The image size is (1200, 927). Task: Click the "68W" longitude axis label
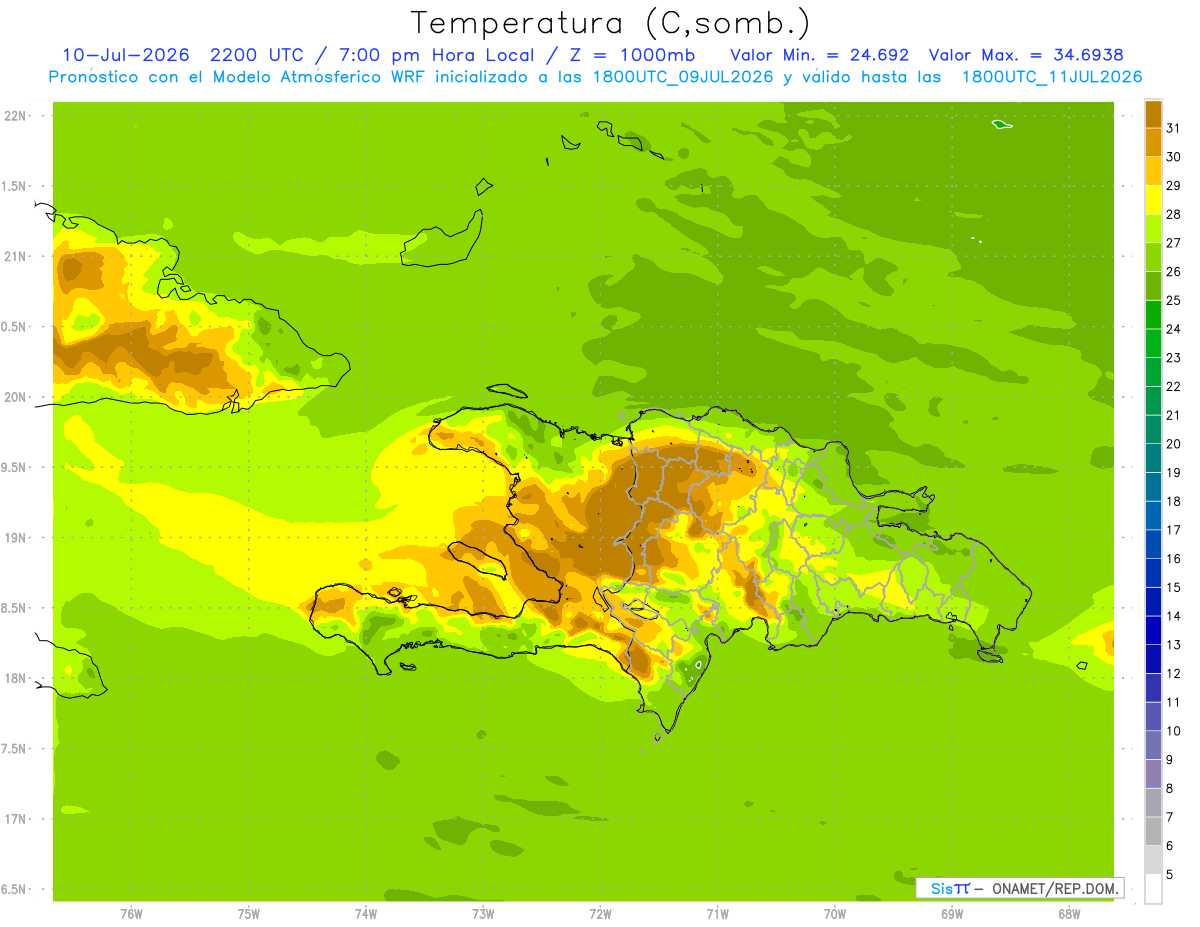point(1069,914)
